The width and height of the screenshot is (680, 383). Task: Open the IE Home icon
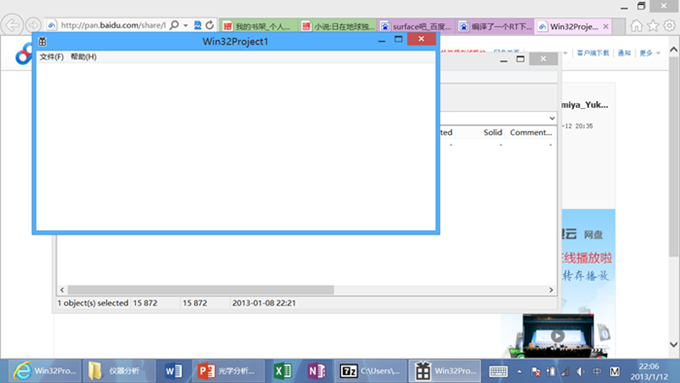tap(637, 26)
